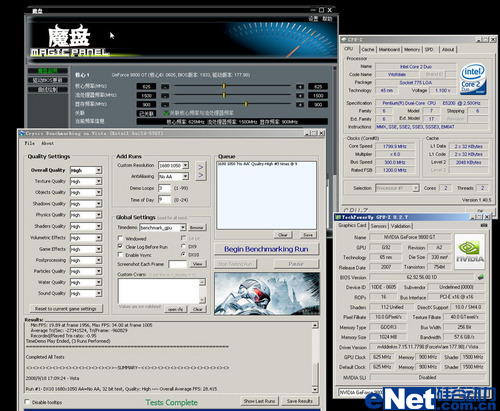Click minus button on memory frequency (900) row

coord(165,105)
